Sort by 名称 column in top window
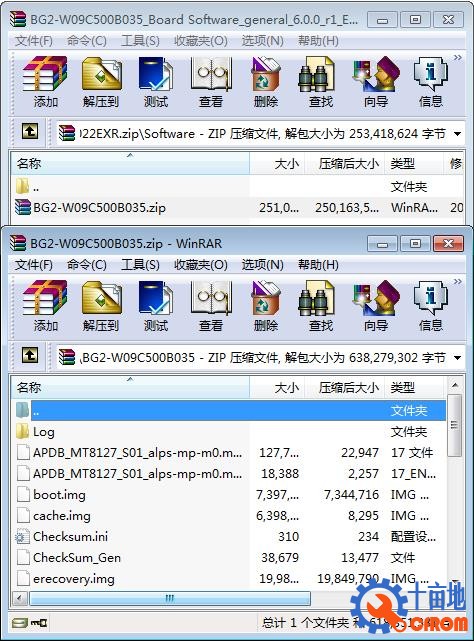 pyautogui.click(x=130, y=164)
